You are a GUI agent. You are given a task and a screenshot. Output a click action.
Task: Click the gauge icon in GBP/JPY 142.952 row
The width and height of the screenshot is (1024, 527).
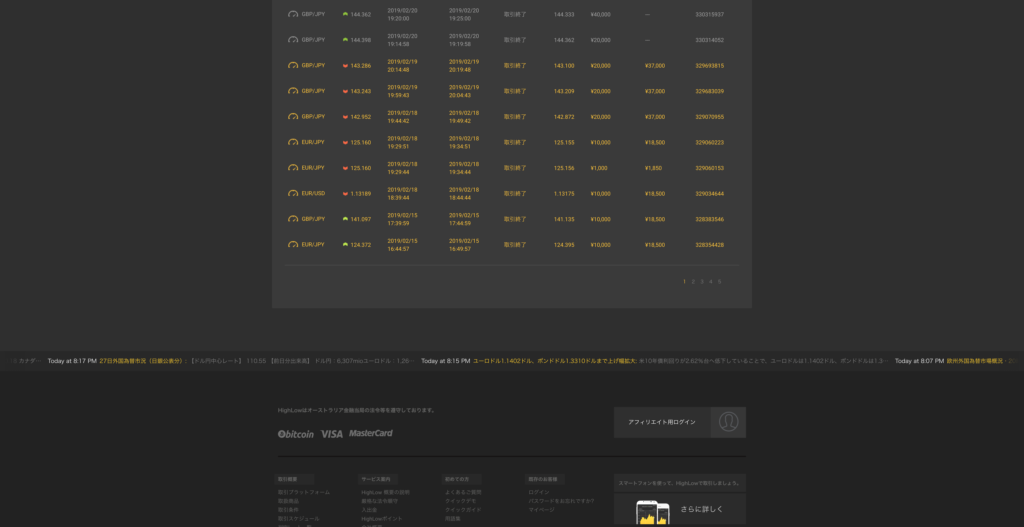(x=293, y=117)
